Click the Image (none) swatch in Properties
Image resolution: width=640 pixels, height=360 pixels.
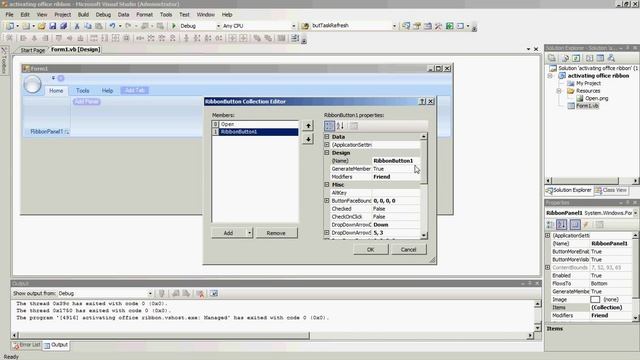[595, 300]
